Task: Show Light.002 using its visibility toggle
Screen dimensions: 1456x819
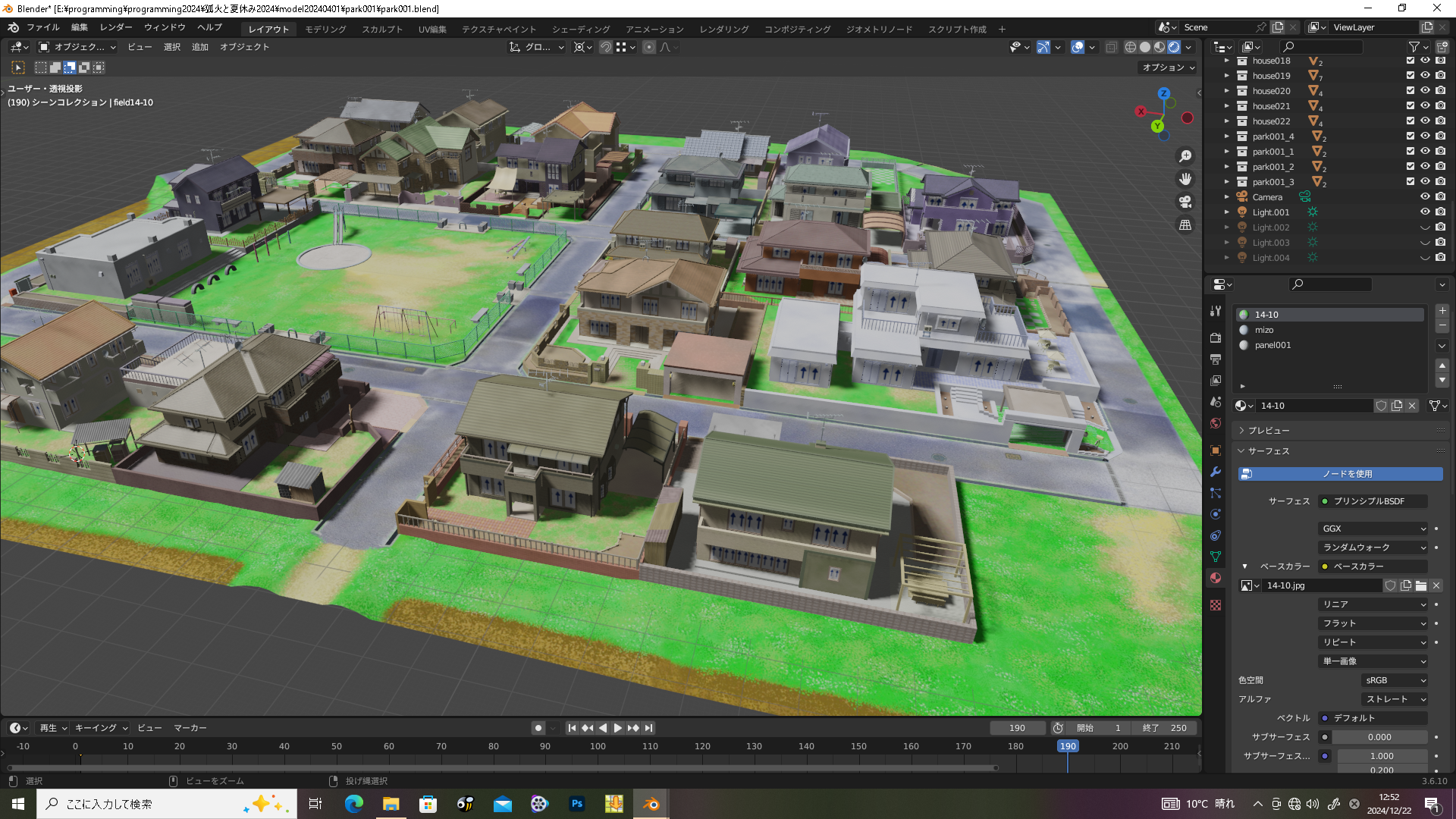Action: tap(1425, 227)
